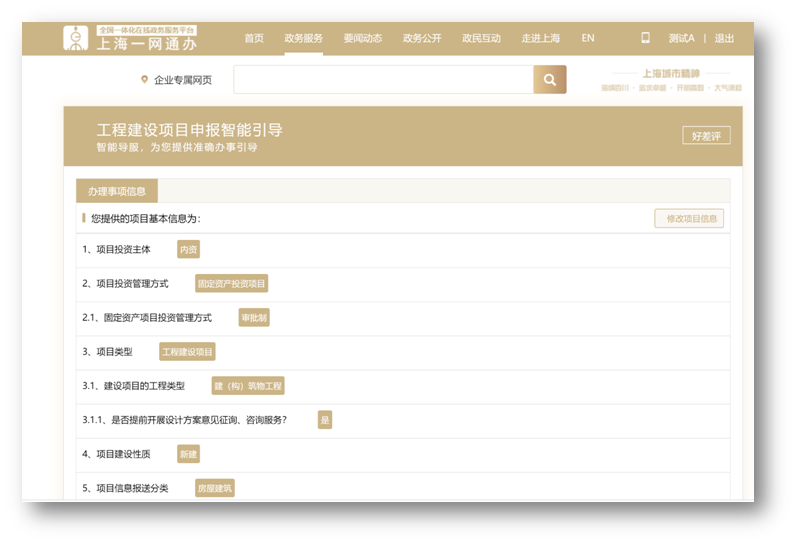Navigate to 走进上海 page
This screenshot has width=796, height=544.
click(541, 38)
